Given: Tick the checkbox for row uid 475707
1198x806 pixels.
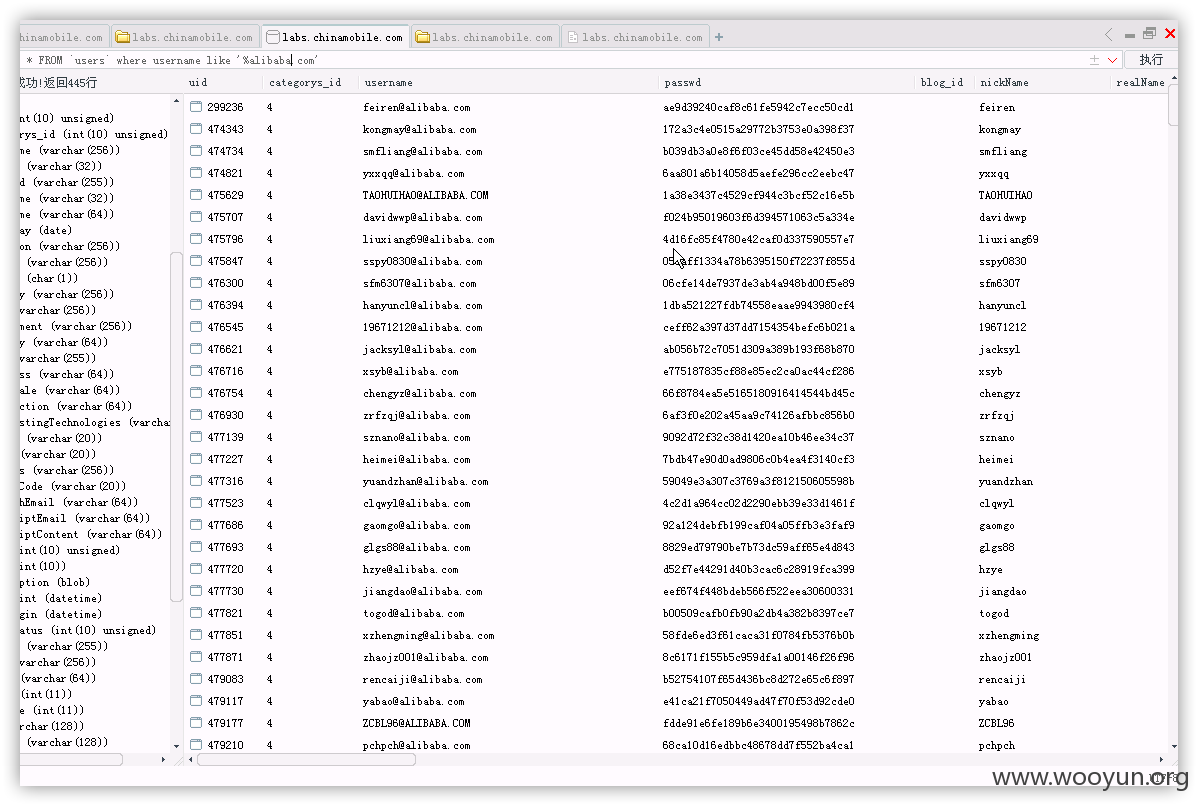Looking at the screenshot, I should [x=196, y=217].
